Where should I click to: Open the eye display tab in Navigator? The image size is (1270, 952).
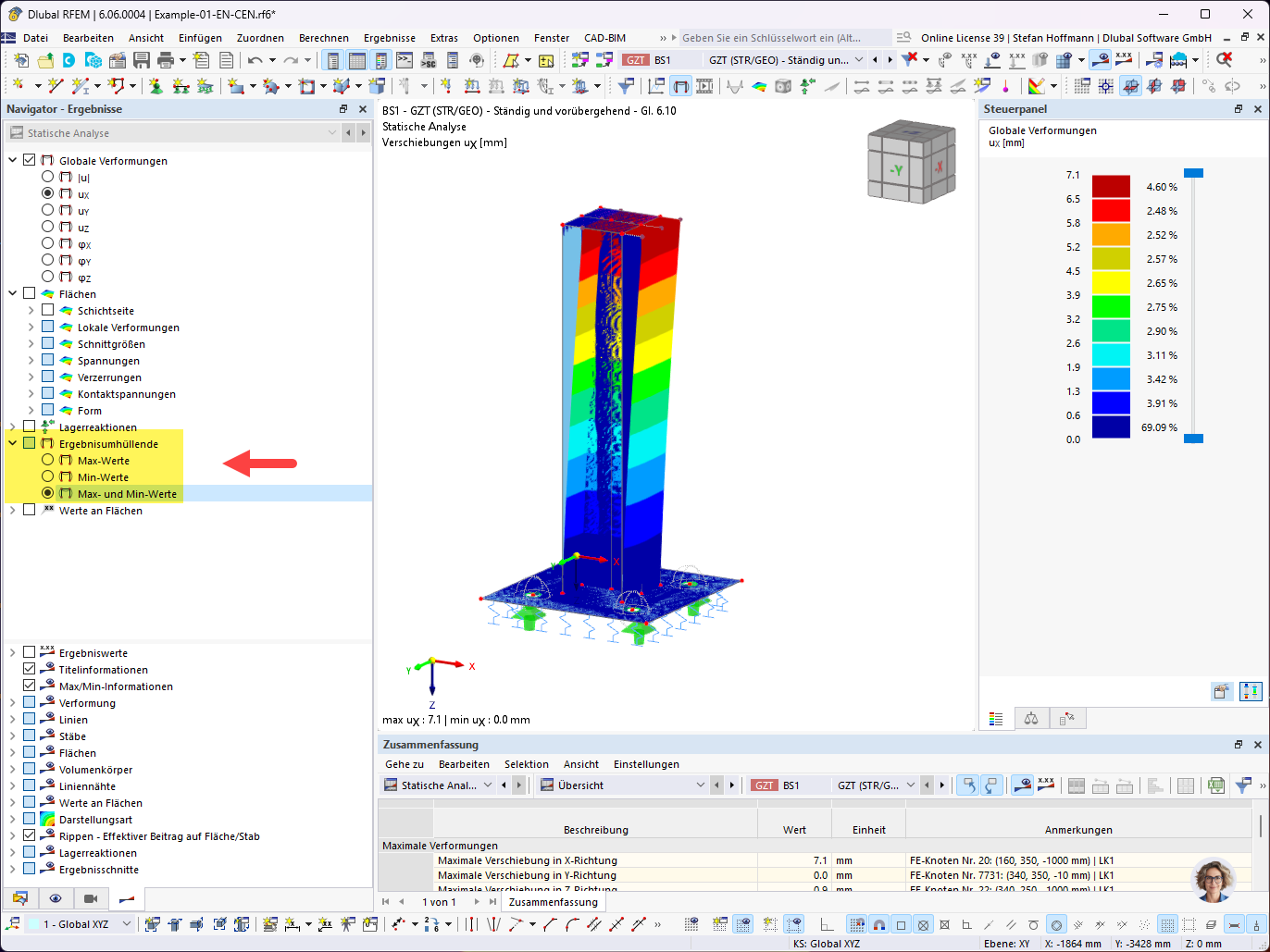click(x=56, y=898)
